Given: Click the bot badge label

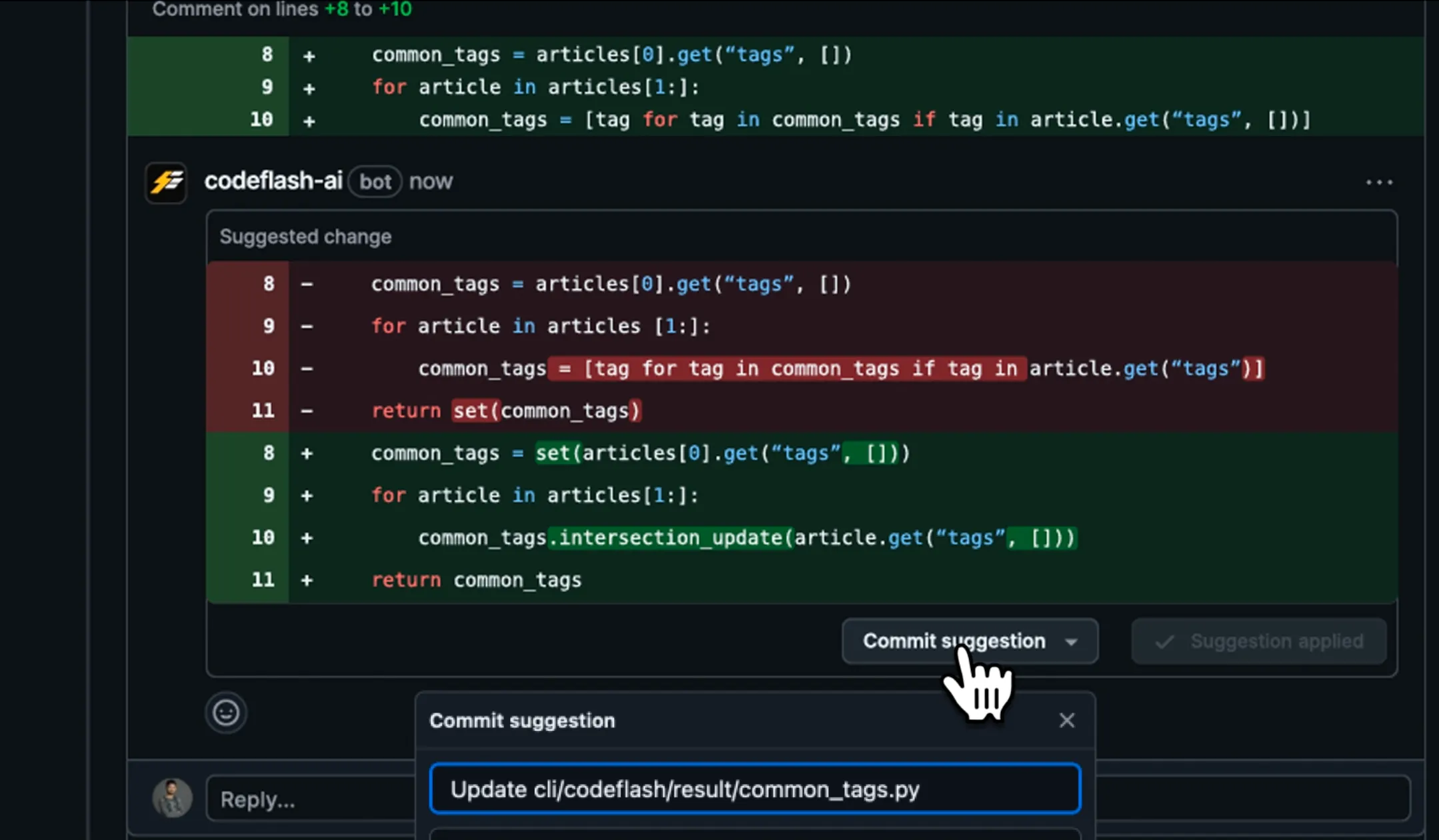Looking at the screenshot, I should coord(375,181).
